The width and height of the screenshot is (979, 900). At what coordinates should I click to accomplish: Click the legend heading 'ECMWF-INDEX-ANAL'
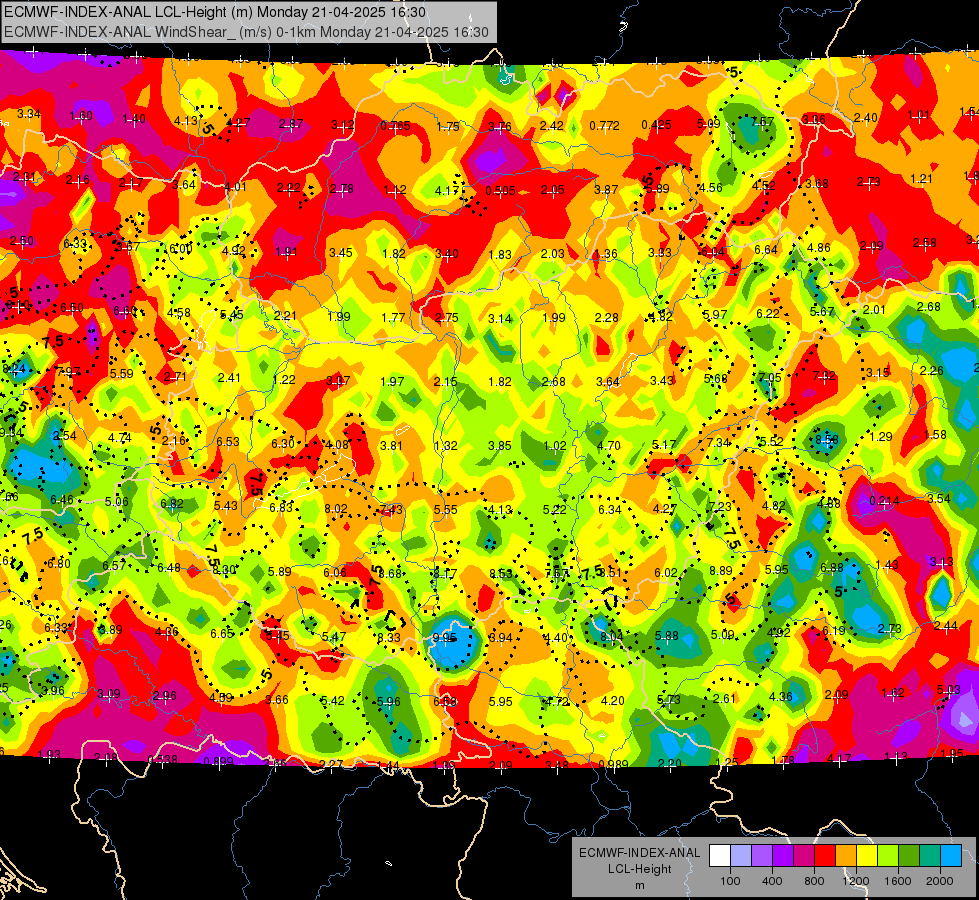639,853
